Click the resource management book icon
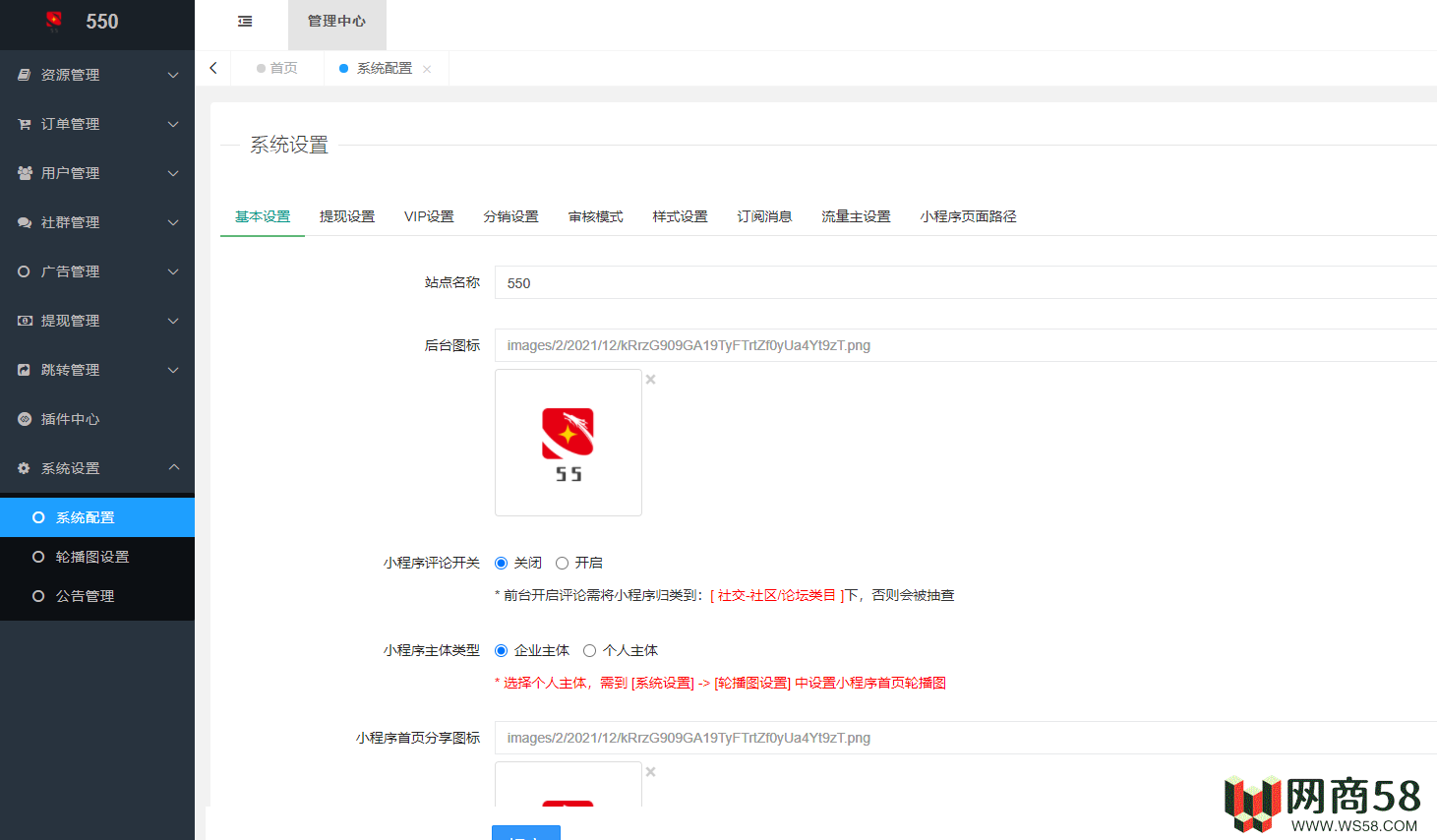 [25, 75]
